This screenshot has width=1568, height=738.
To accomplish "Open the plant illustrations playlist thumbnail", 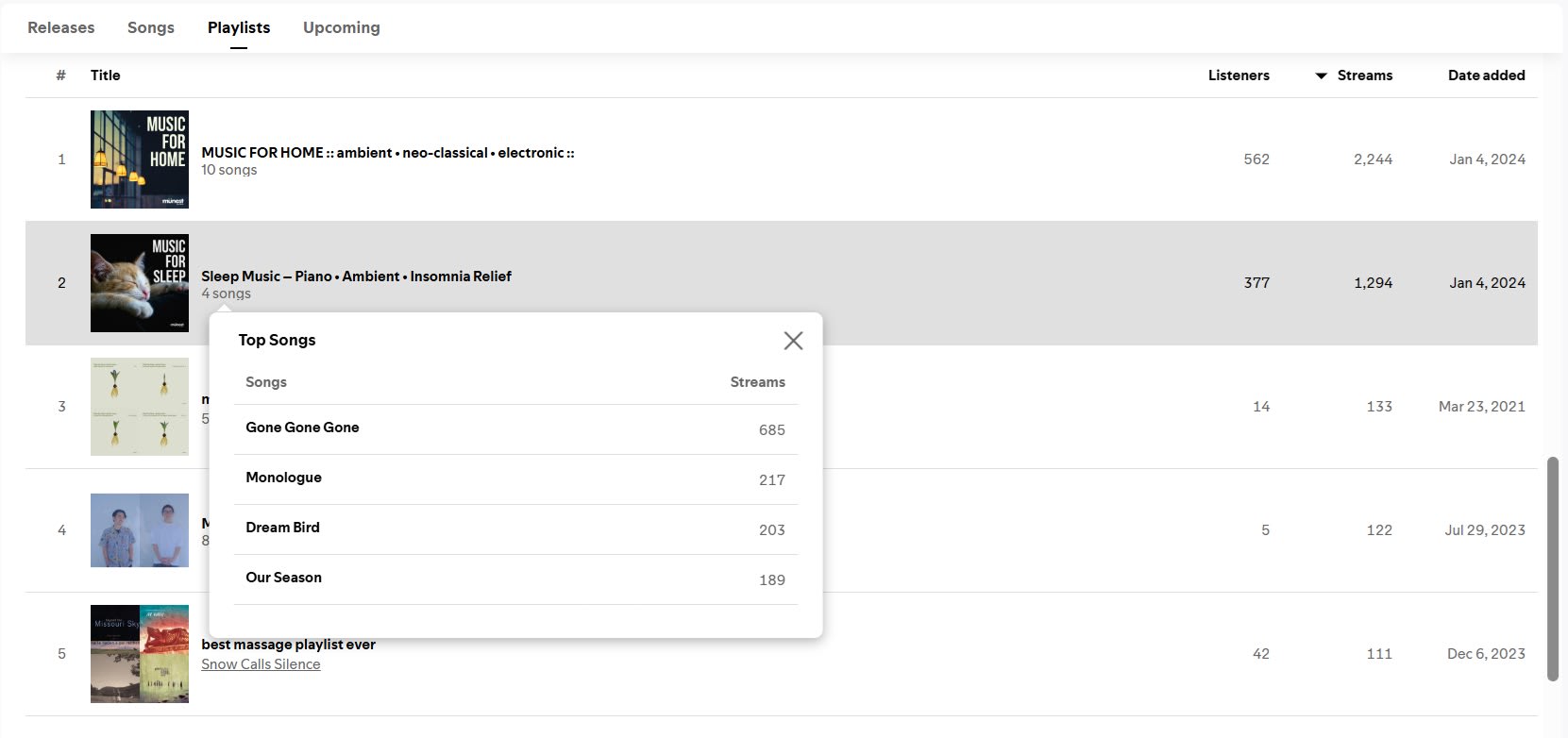I will point(140,407).
